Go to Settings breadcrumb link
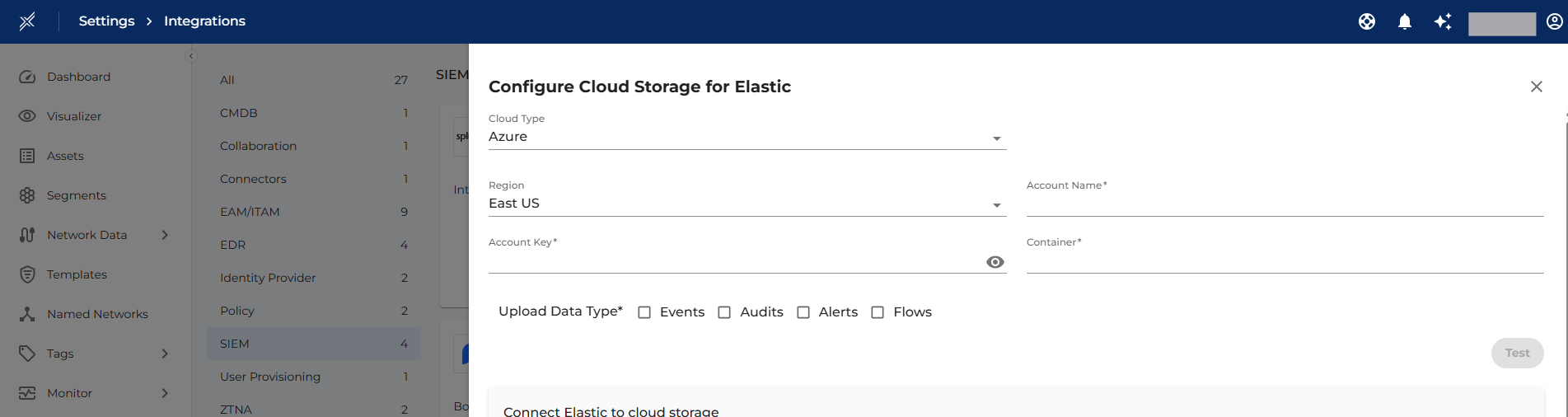The image size is (1568, 417). (106, 21)
